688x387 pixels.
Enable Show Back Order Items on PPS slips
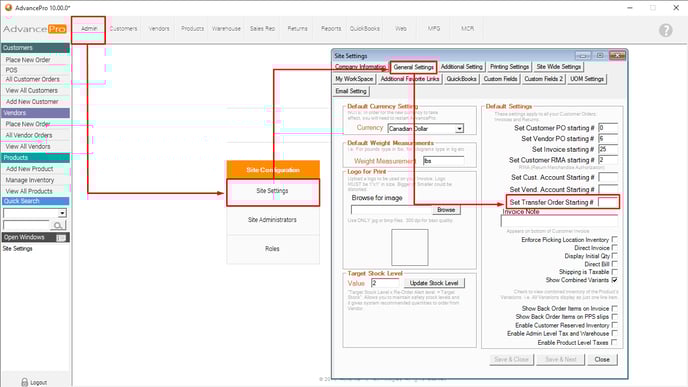coord(614,317)
